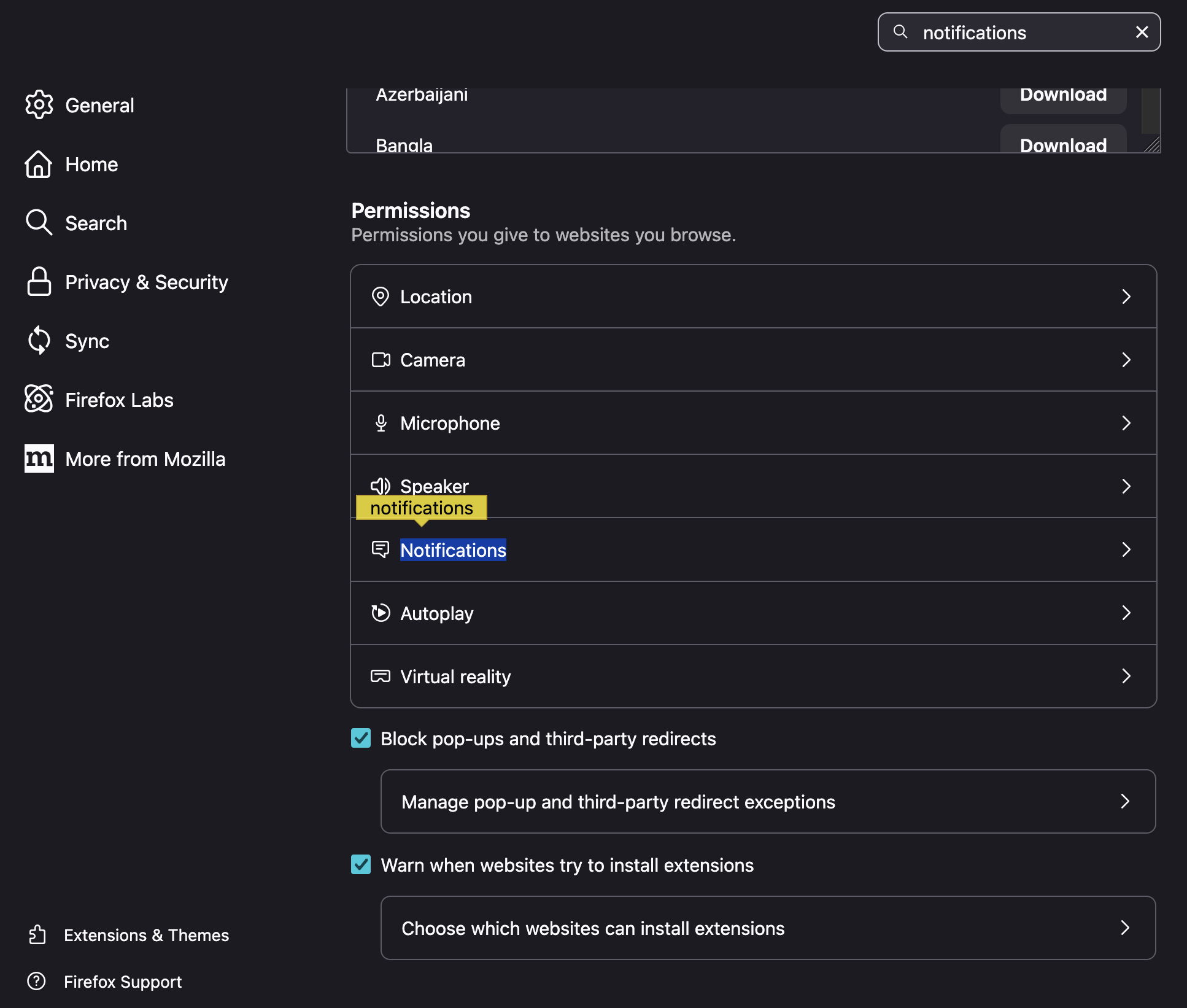Screen dimensions: 1187x1008
Task: Open Firefox Support link
Action: tap(122, 982)
